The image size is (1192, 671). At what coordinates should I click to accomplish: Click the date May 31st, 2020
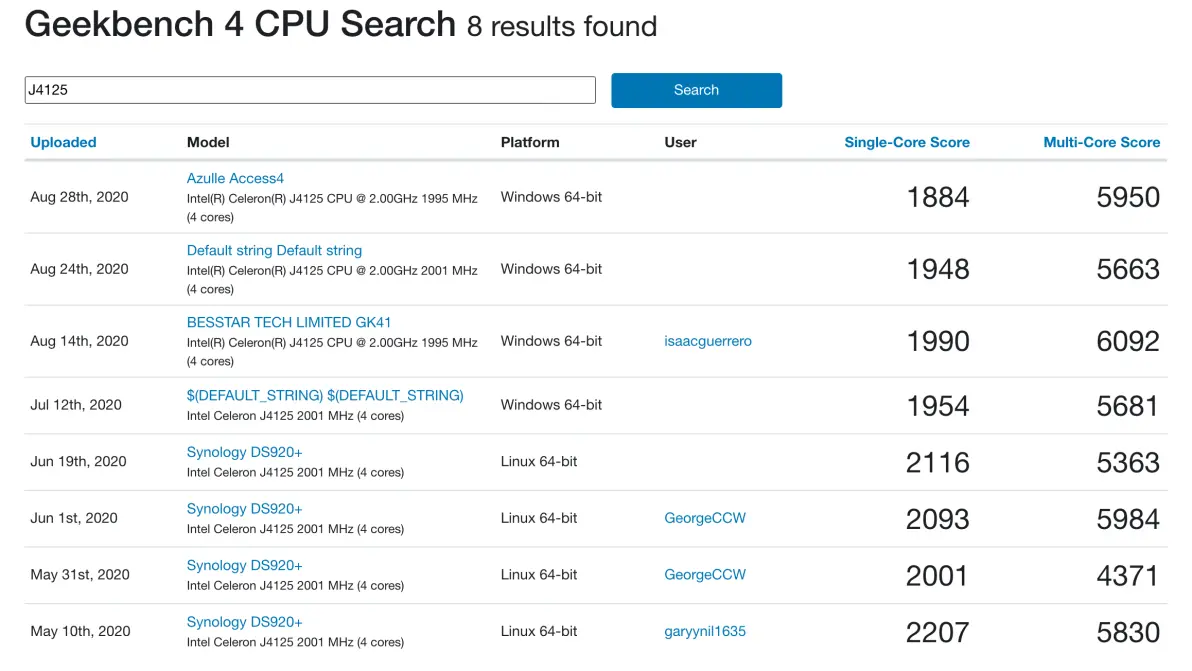[80, 574]
